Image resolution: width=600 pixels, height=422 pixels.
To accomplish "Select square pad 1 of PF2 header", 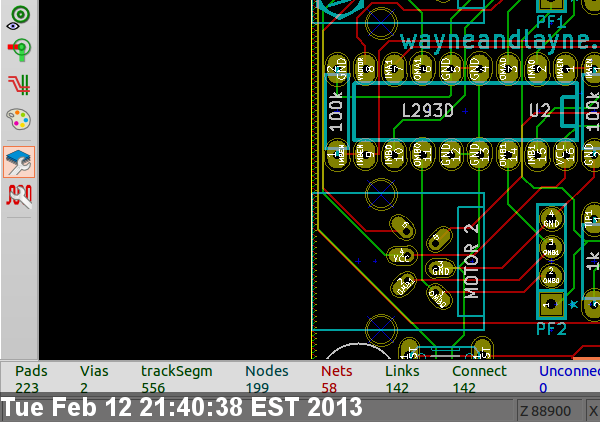I will 551,305.
